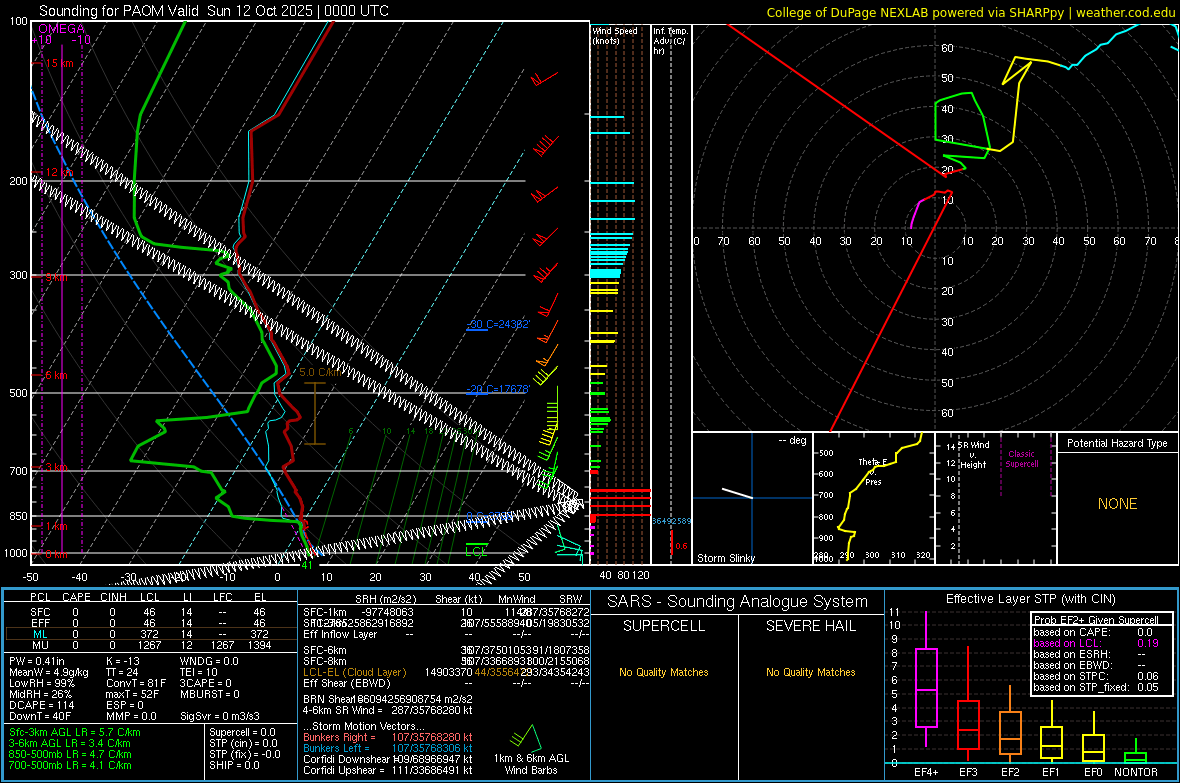This screenshot has width=1180, height=783.
Task: Click the 'K = -13' index value
Action: coord(123,661)
